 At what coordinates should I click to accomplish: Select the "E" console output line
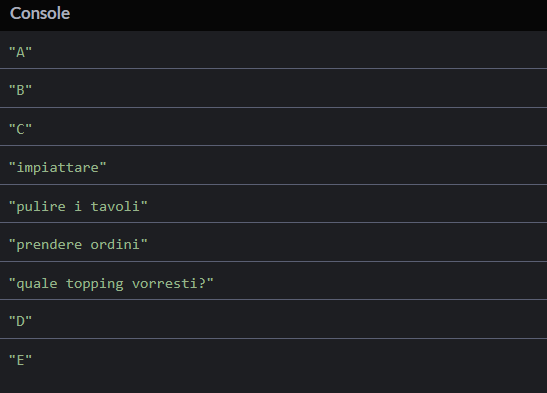coord(274,359)
